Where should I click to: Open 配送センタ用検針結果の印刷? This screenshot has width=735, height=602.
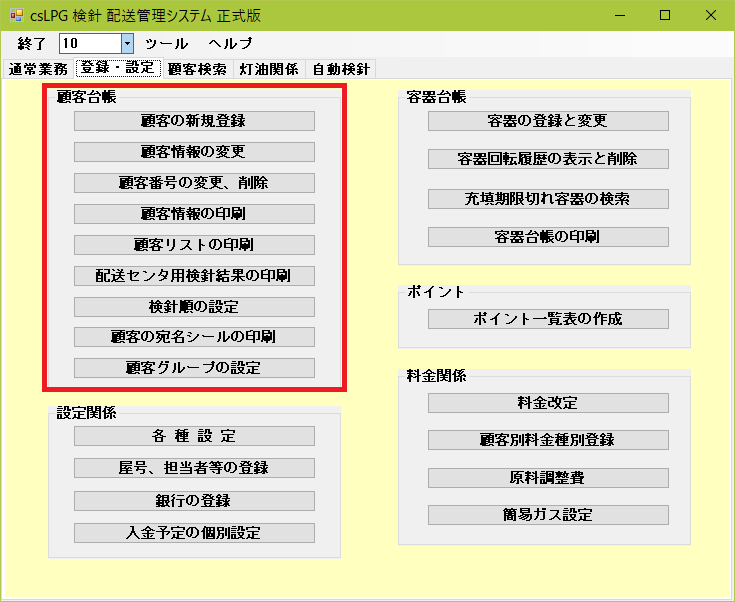pyautogui.click(x=194, y=276)
